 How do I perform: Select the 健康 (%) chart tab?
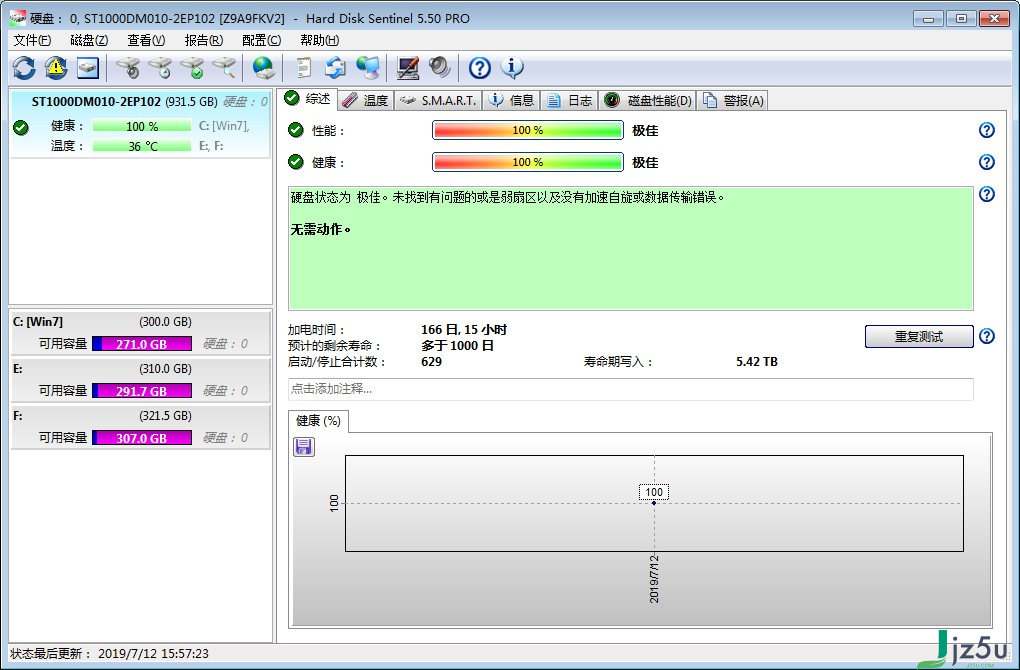(319, 421)
